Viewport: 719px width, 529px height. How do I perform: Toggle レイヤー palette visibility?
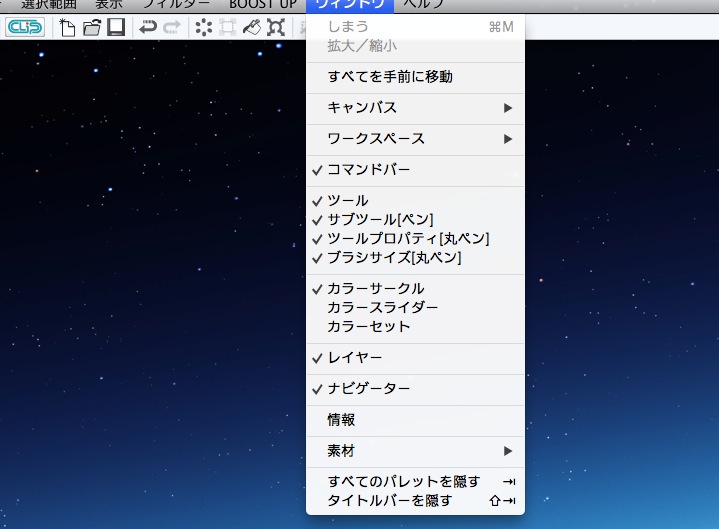[415, 358]
